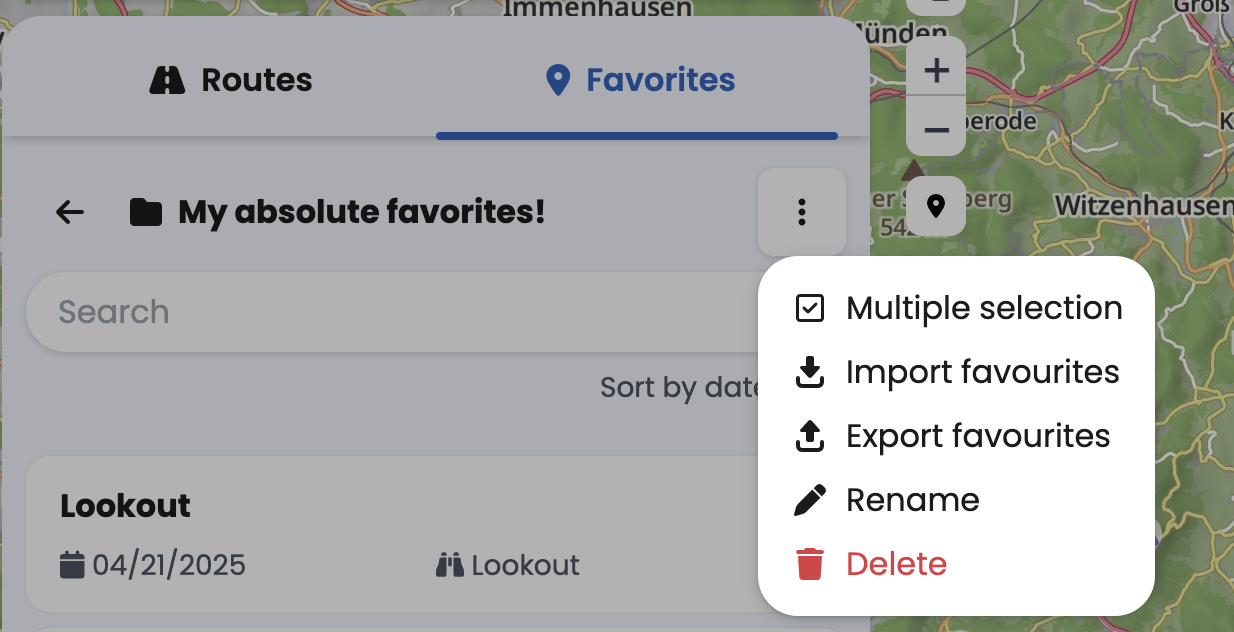
Task: Select Delete in the context menu
Action: pyautogui.click(x=896, y=564)
